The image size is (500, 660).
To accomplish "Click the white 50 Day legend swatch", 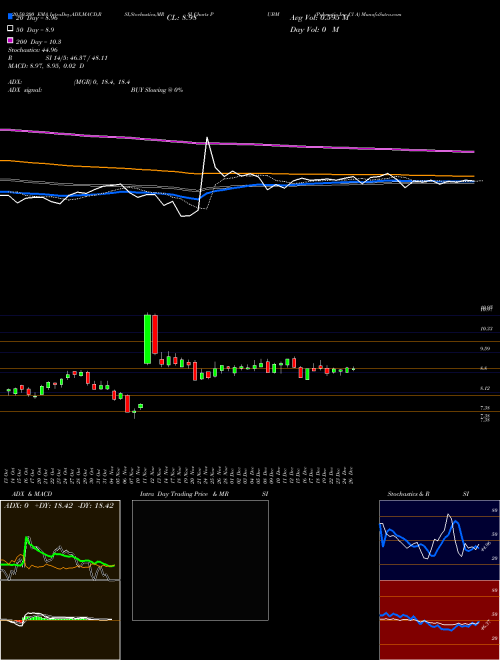I will [11, 29].
